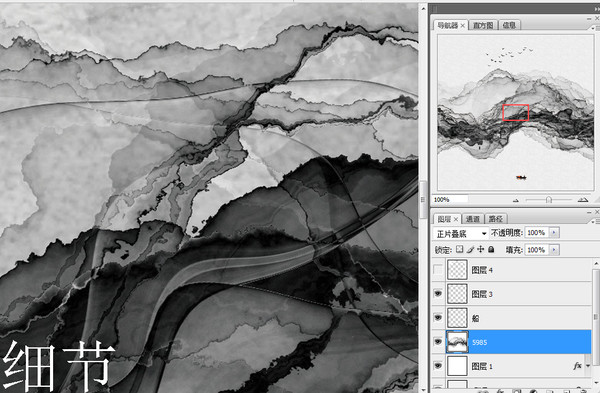
Task: Hide the 船 layer
Action: [438, 318]
